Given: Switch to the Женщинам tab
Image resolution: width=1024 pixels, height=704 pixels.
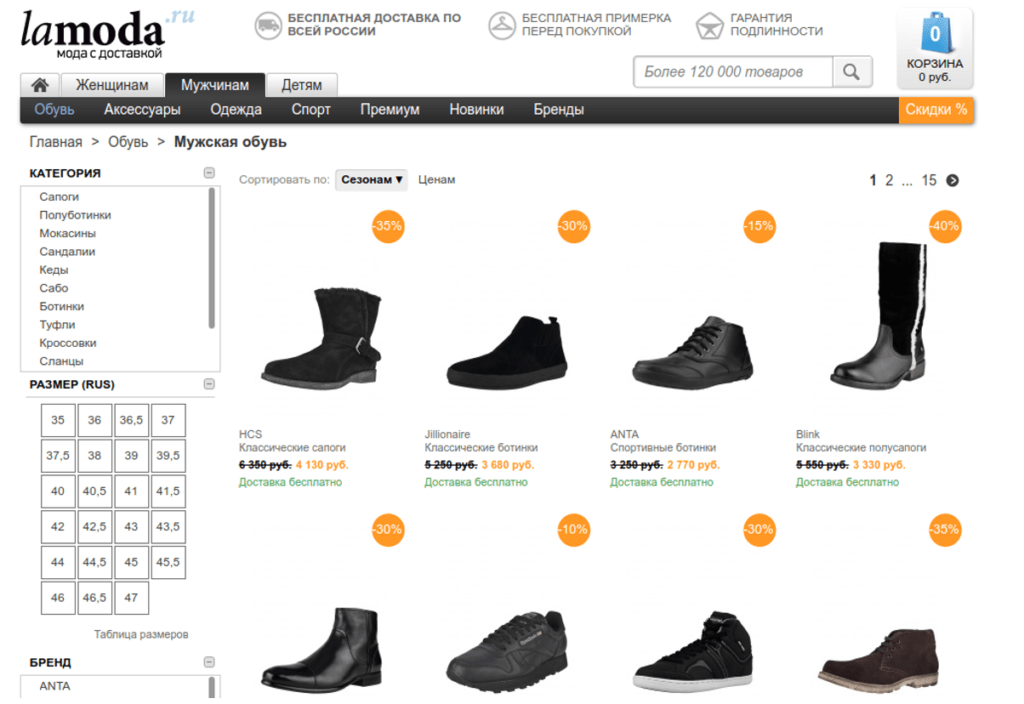Looking at the screenshot, I should click(x=112, y=85).
